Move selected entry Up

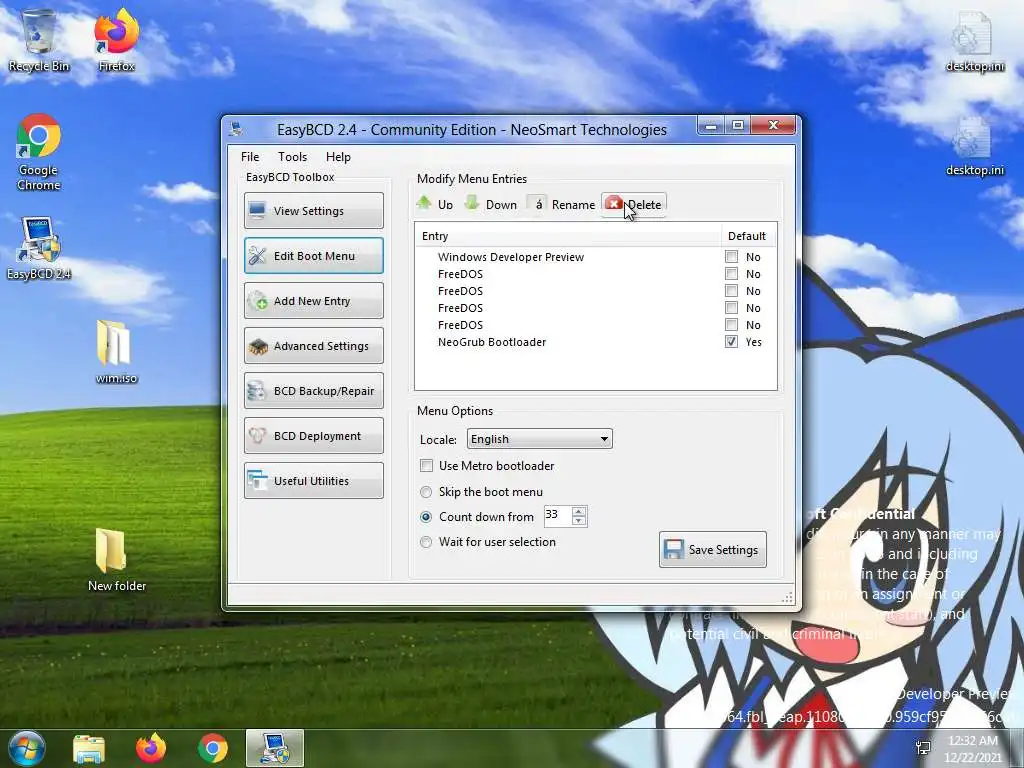click(x=435, y=204)
